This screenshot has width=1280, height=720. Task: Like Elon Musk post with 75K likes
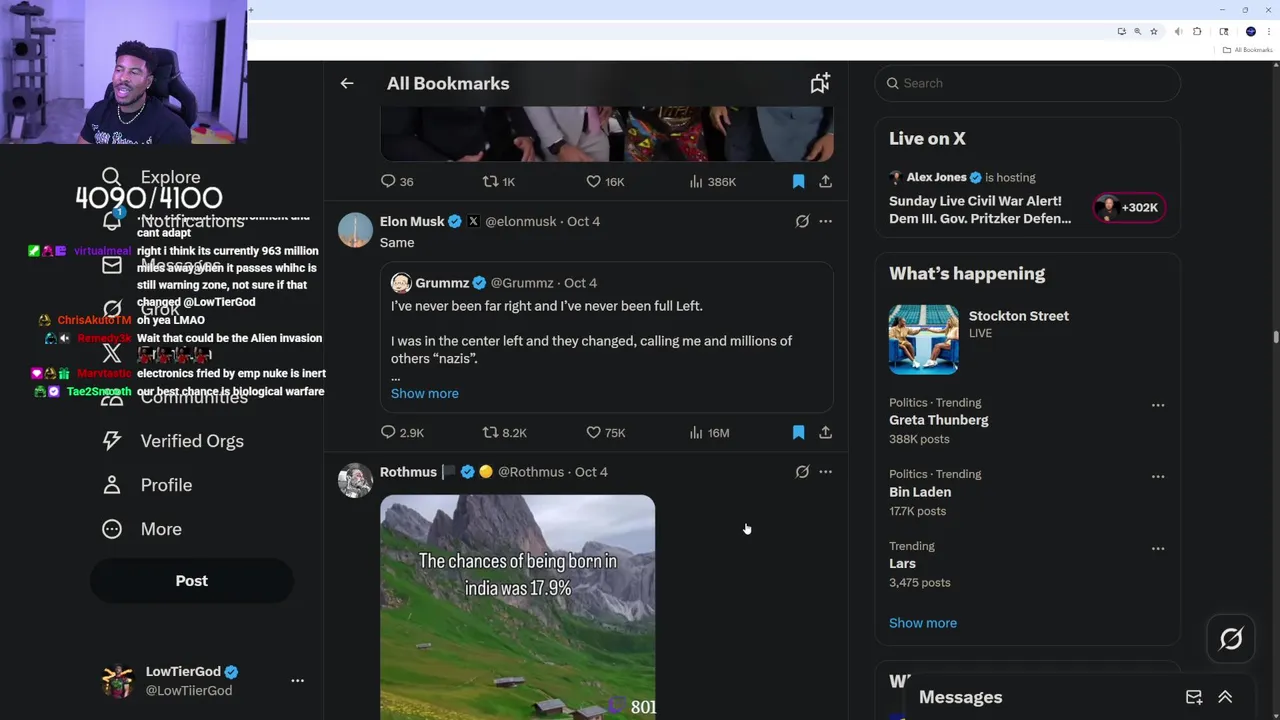(605, 433)
